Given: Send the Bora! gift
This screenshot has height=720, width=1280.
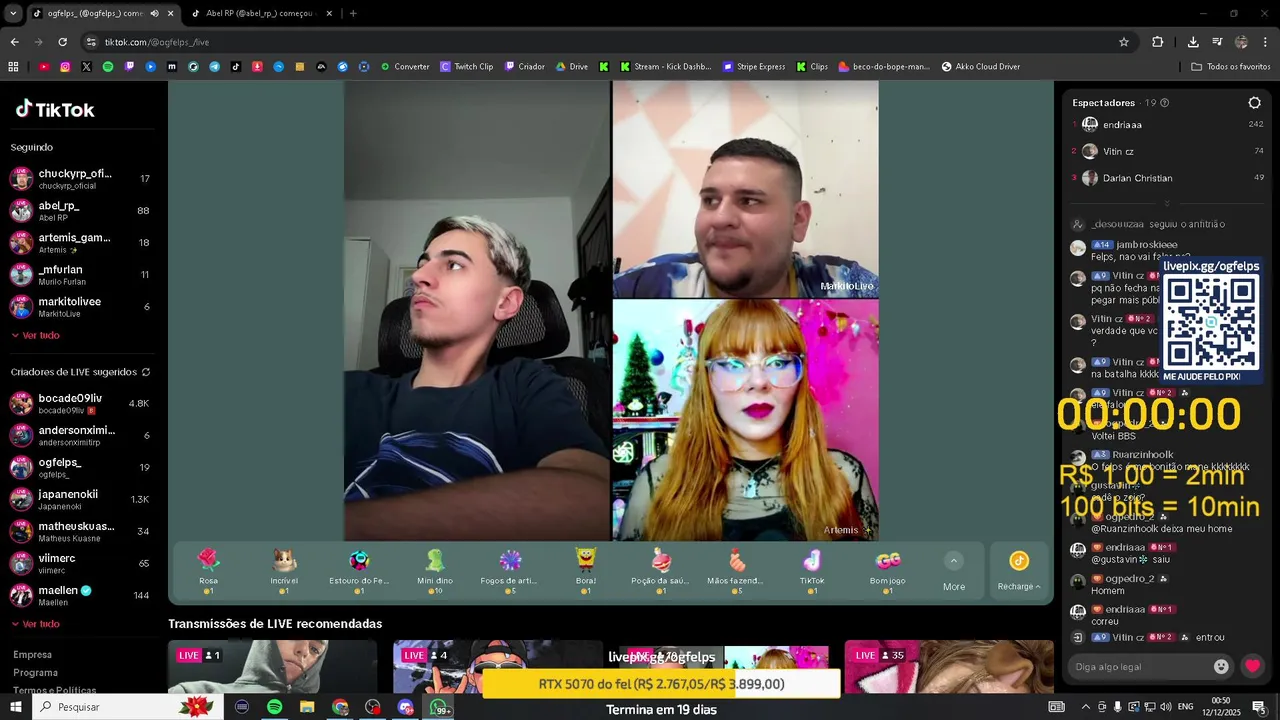Looking at the screenshot, I should click(586, 571).
